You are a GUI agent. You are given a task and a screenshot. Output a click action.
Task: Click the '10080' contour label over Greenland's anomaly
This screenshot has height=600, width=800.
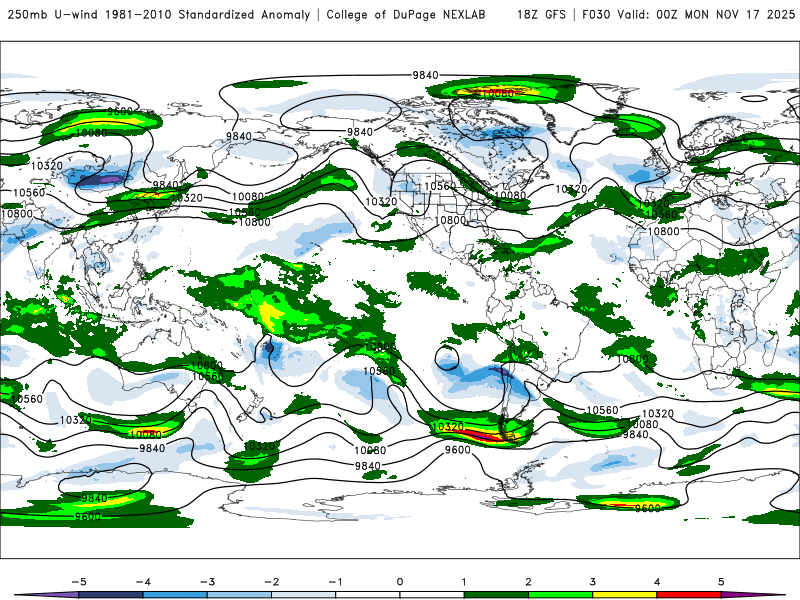pos(498,93)
